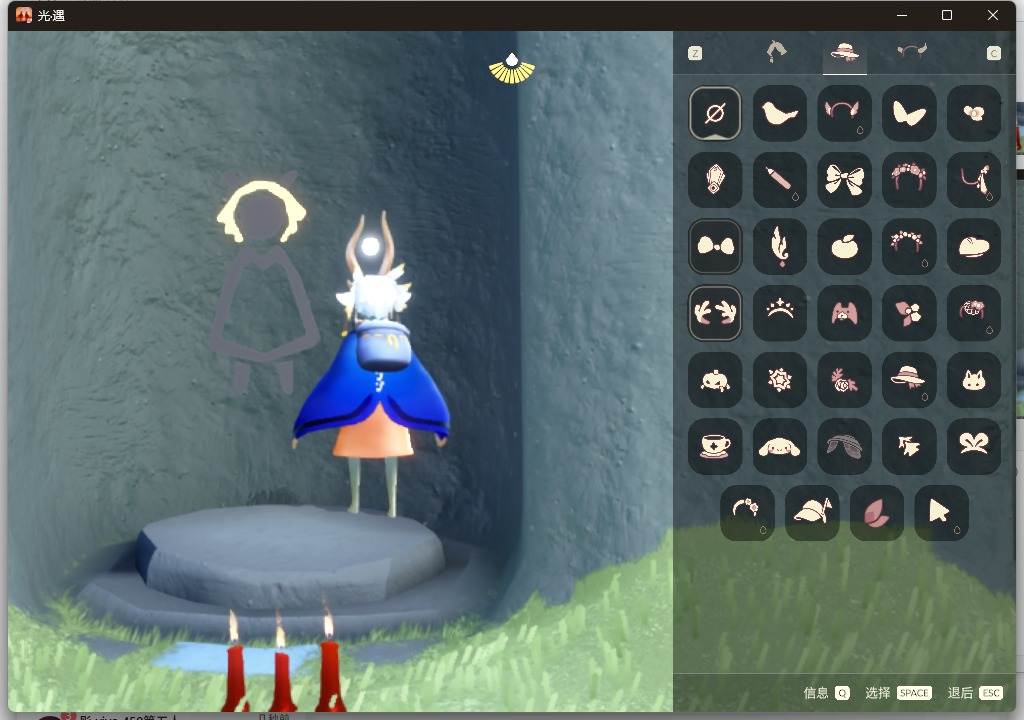1024x720 pixels.
Task: Pick the beret hat accessory
Action: [x=974, y=246]
